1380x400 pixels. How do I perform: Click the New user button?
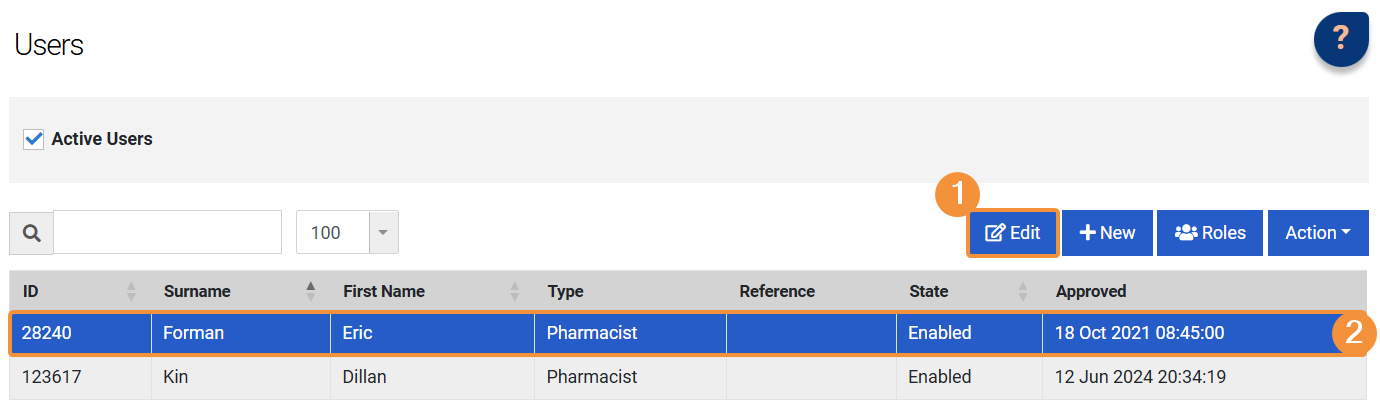pos(1107,233)
